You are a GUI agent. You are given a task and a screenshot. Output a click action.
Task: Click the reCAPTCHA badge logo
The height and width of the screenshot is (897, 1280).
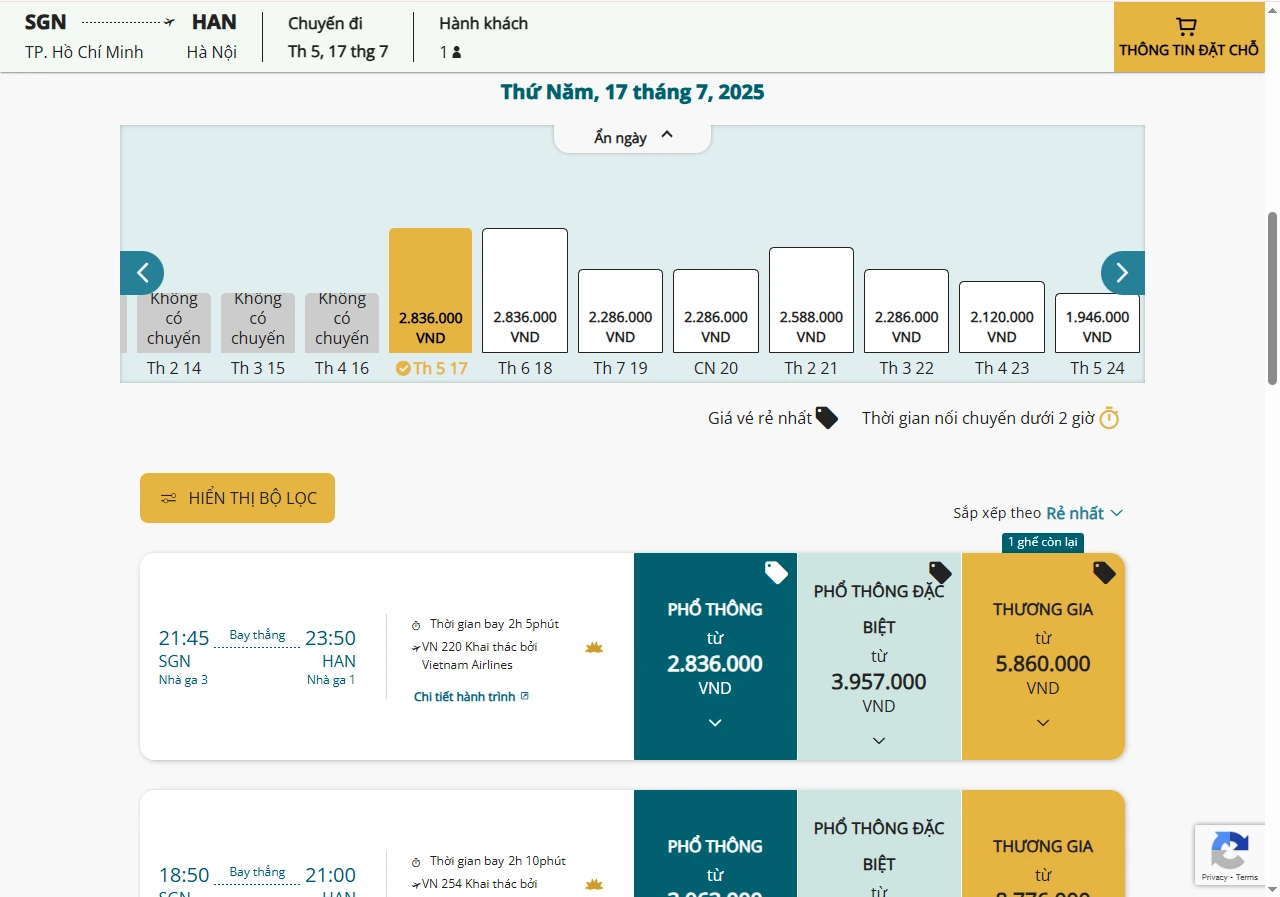pos(1229,851)
